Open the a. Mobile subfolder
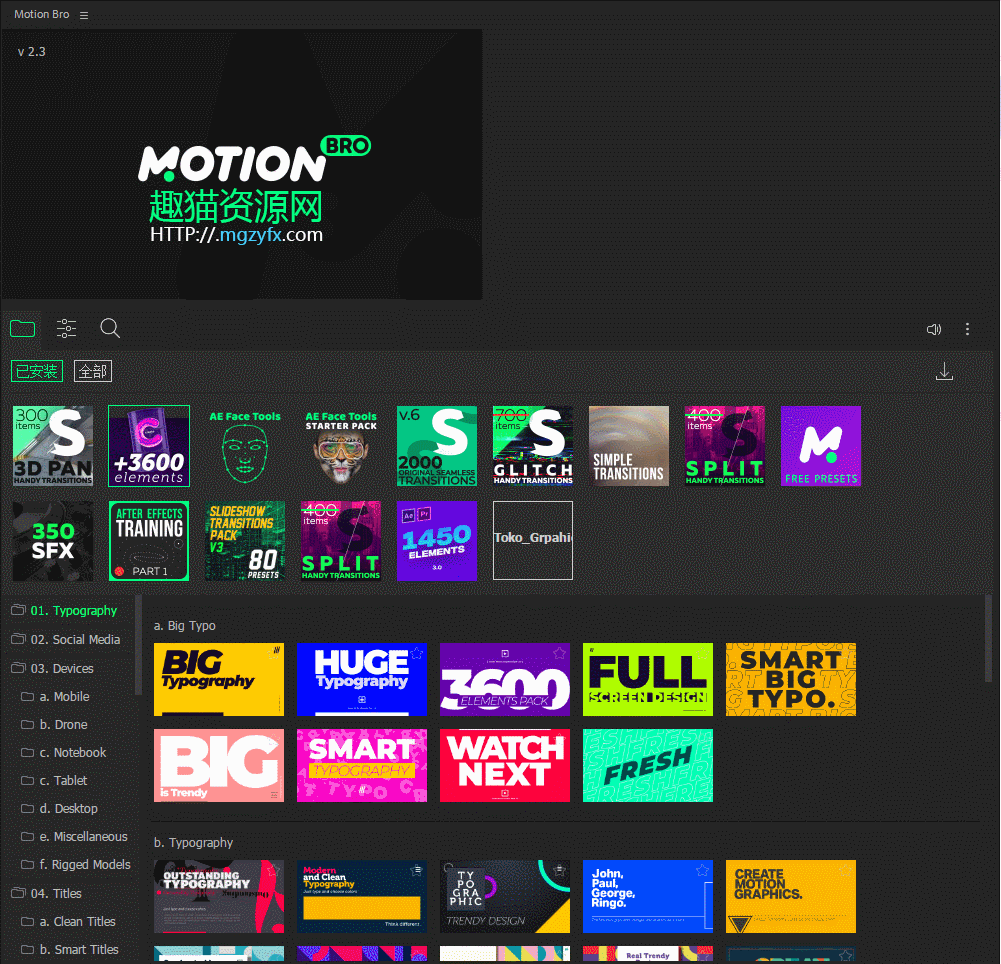Image resolution: width=1001 pixels, height=964 pixels. (x=55, y=697)
